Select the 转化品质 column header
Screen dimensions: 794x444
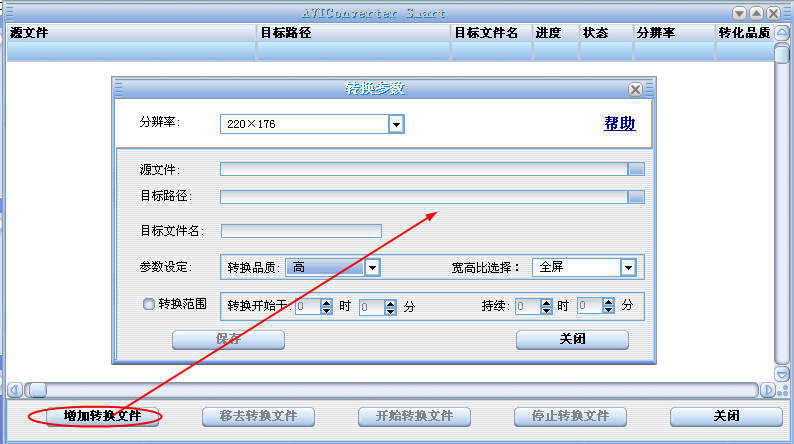point(744,33)
